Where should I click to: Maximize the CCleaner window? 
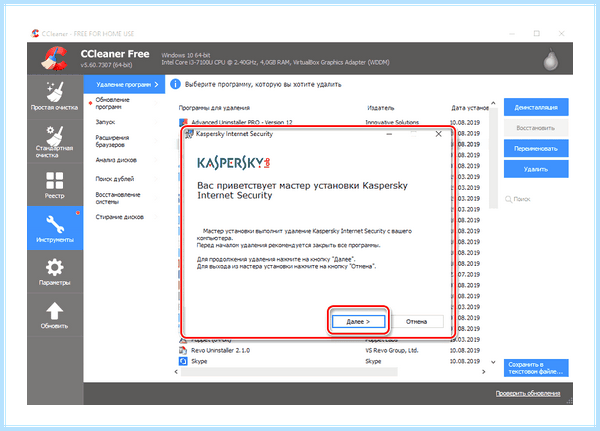point(536,34)
